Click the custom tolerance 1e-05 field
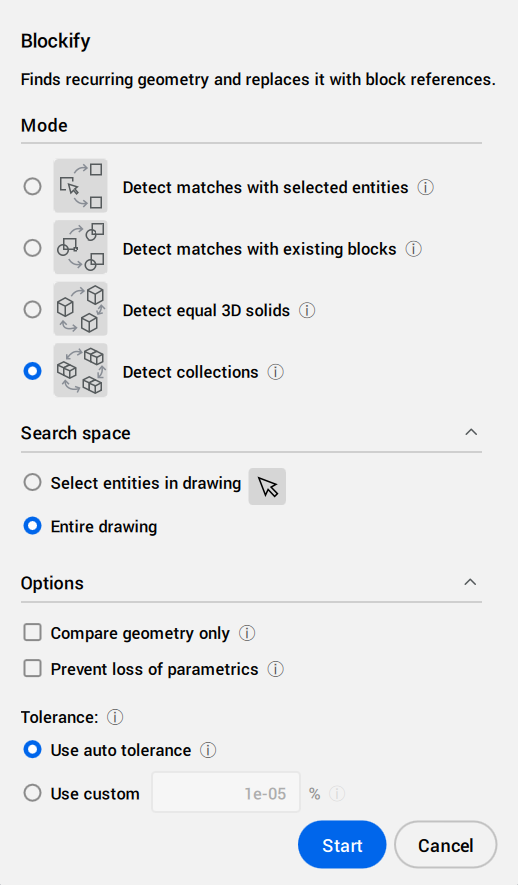 click(226, 792)
